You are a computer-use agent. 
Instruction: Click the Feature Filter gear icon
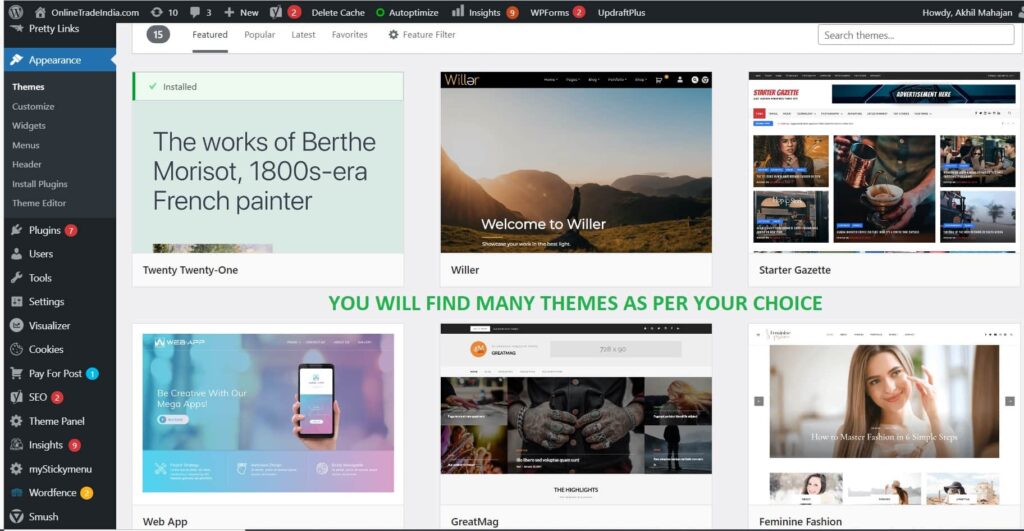tap(393, 35)
